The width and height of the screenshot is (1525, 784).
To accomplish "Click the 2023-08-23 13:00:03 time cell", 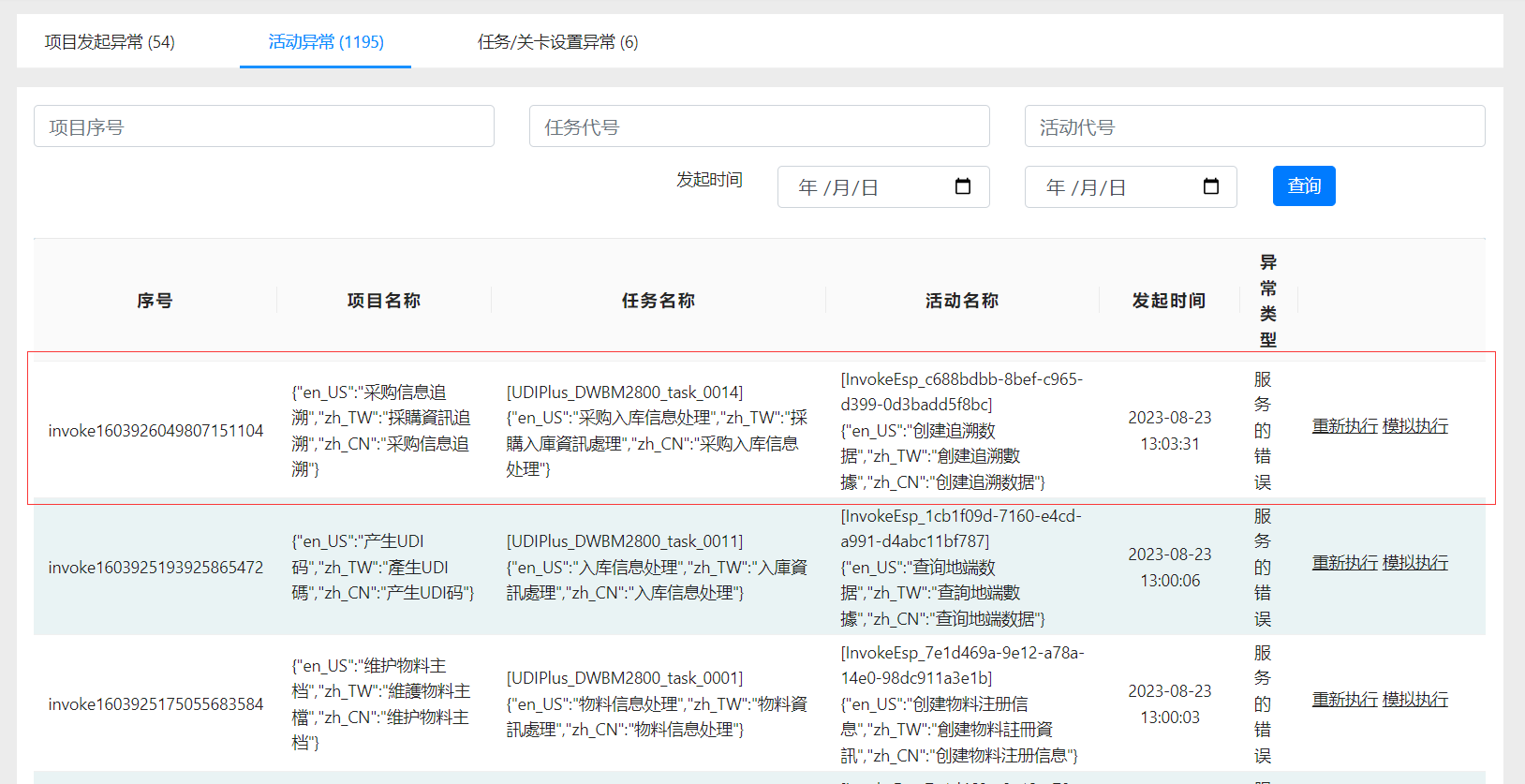I will coord(1170,704).
